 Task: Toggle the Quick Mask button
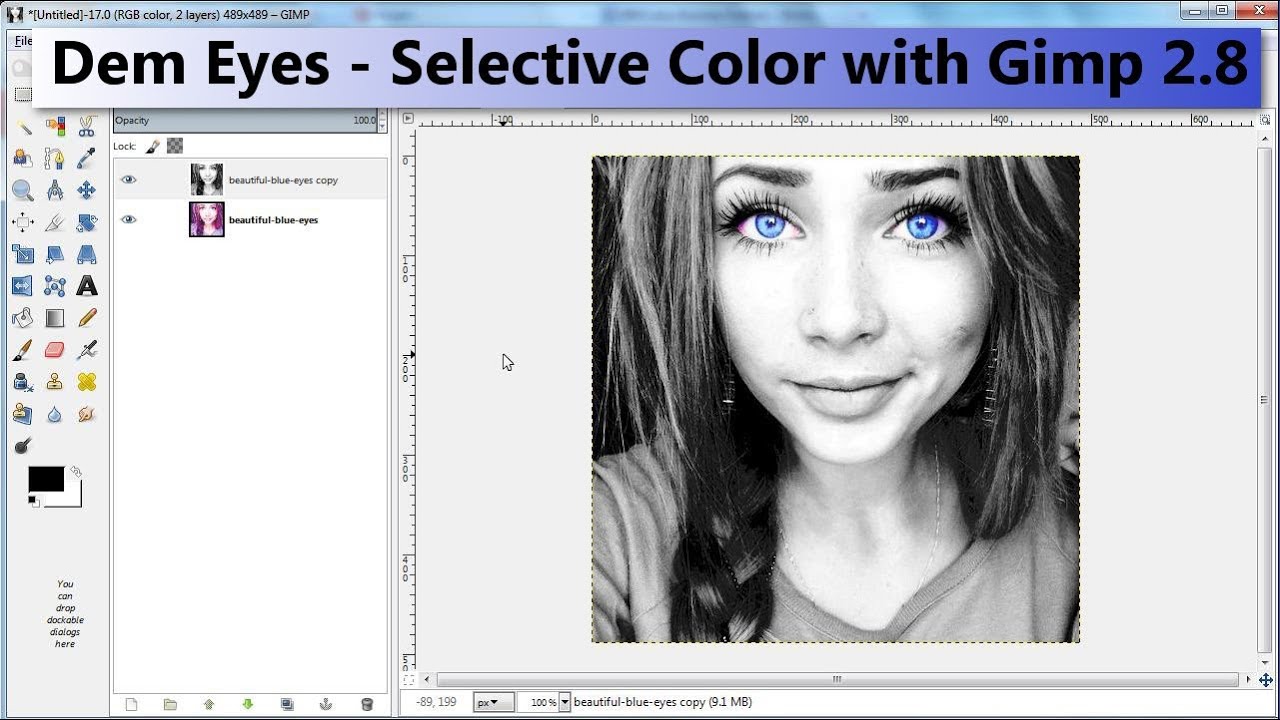click(x=408, y=680)
